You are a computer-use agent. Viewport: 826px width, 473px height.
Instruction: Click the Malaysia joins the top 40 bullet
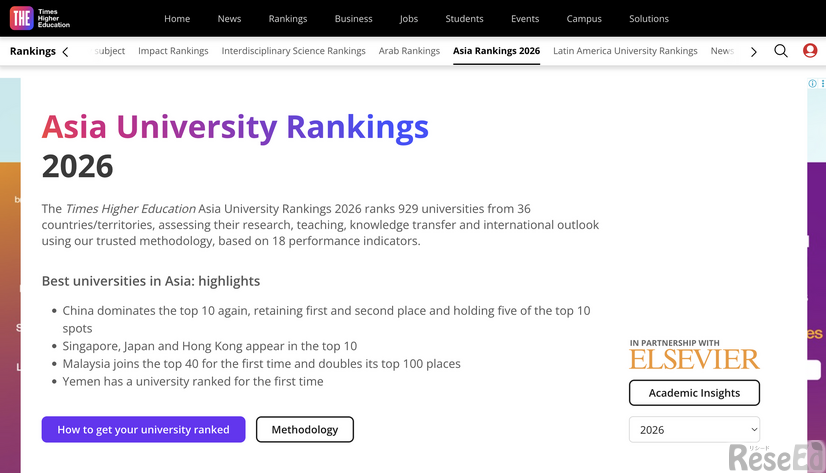click(261, 364)
